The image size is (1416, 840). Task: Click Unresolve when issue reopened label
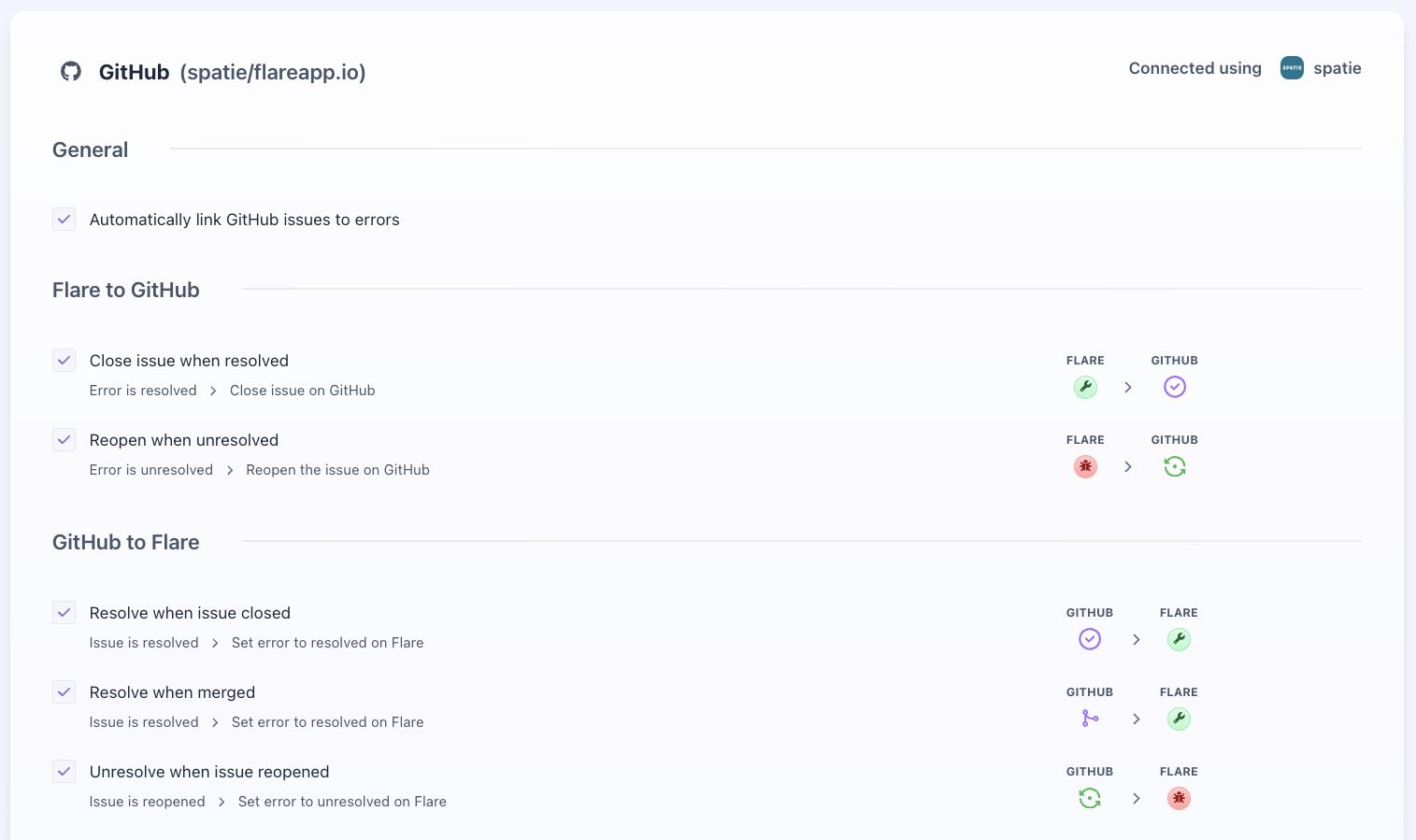pyautogui.click(x=209, y=772)
